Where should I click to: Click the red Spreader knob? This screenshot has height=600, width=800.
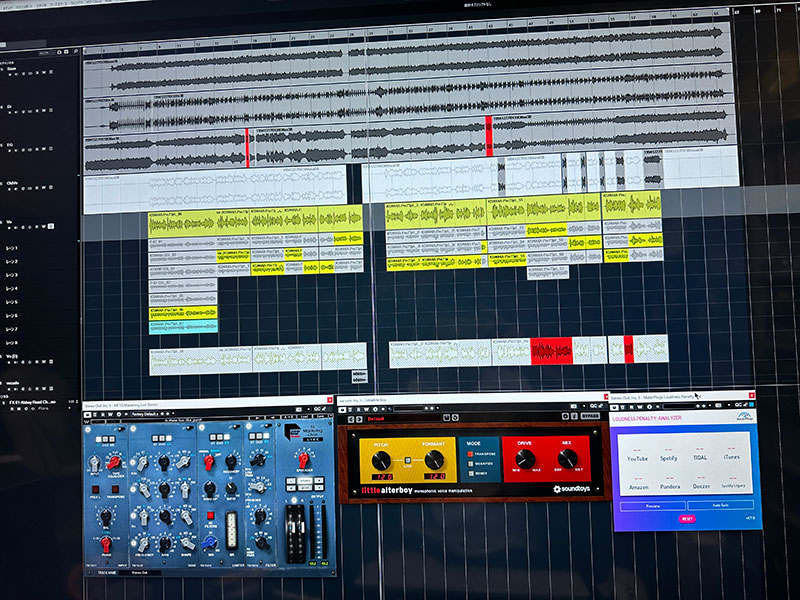(304, 460)
